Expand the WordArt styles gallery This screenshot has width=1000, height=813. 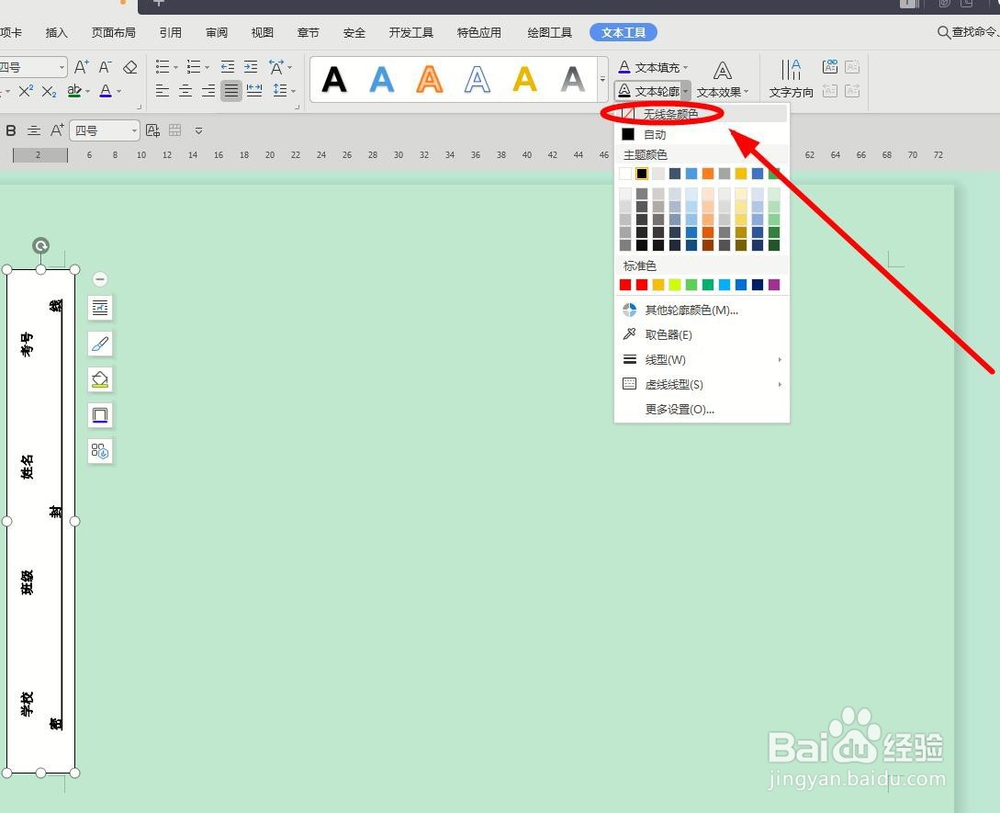pyautogui.click(x=603, y=79)
